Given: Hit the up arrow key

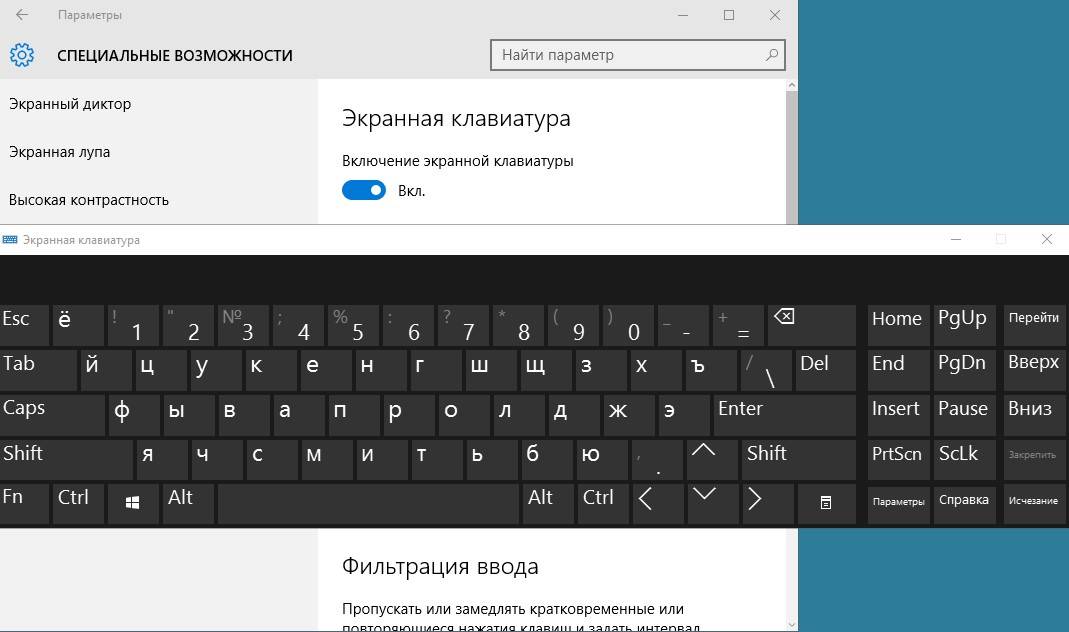Looking at the screenshot, I should tap(712, 460).
